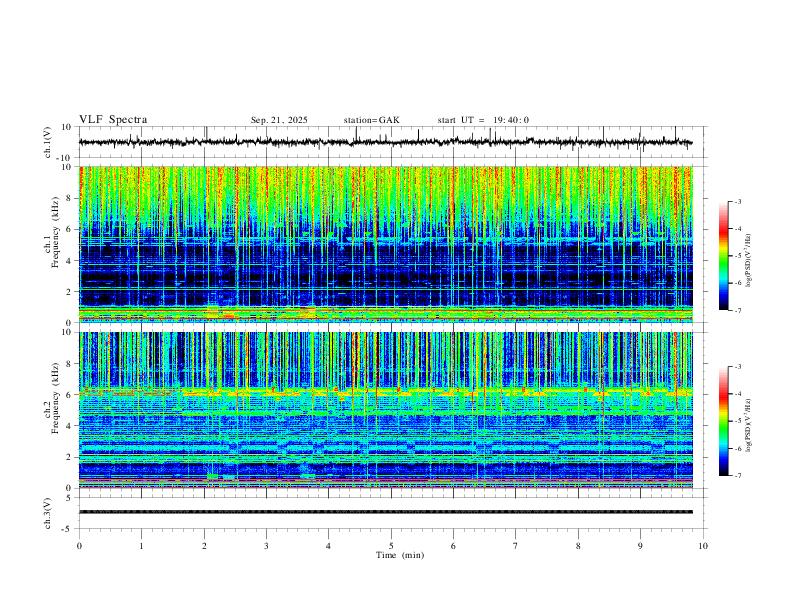Image resolution: width=792 pixels, height=612 pixels.
Task: Click the 'VLF Spectra' title text
Action: point(113,120)
